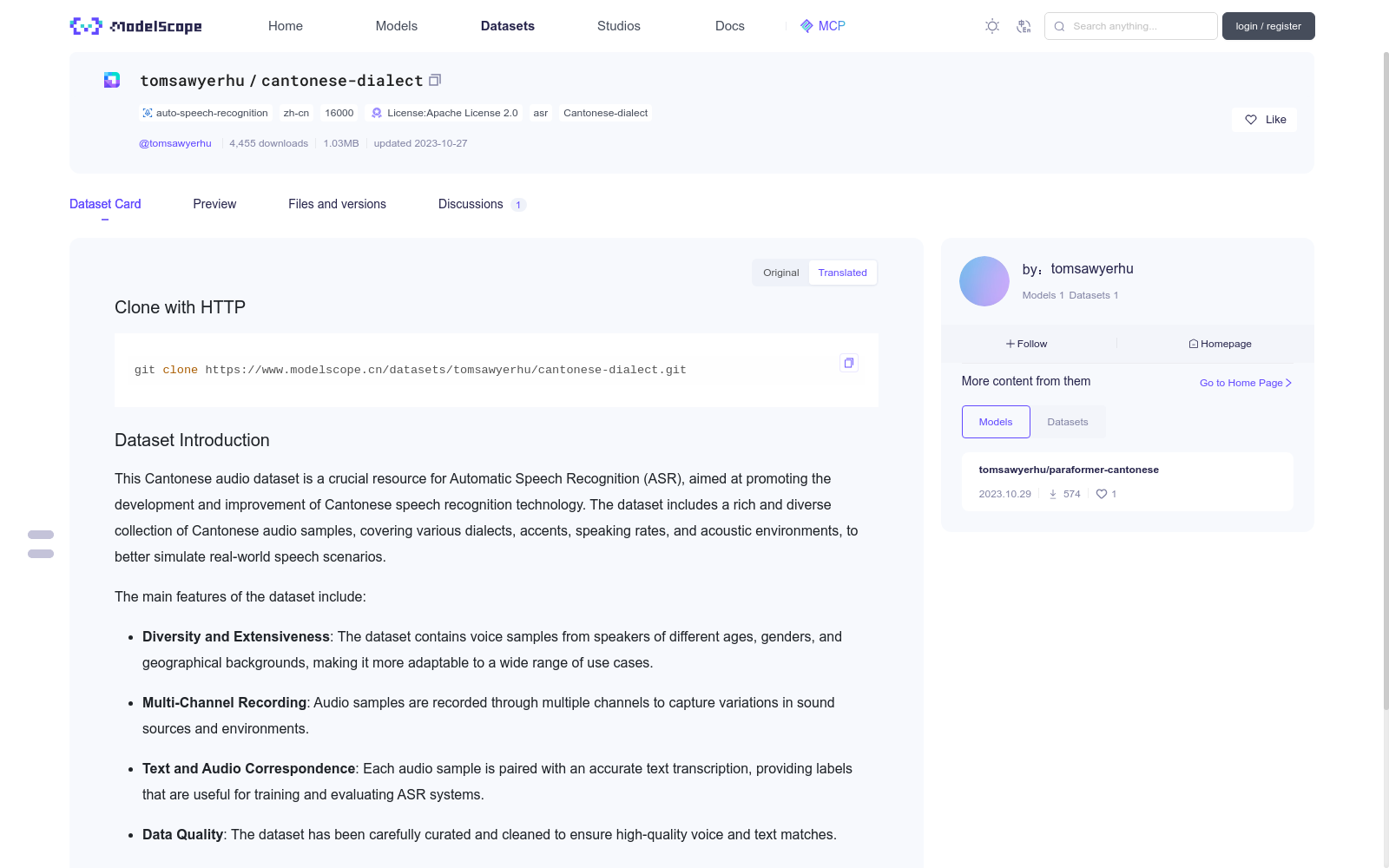Open the @tomsawyerhu profile link
Screen dimensions: 1389x868
click(175, 143)
